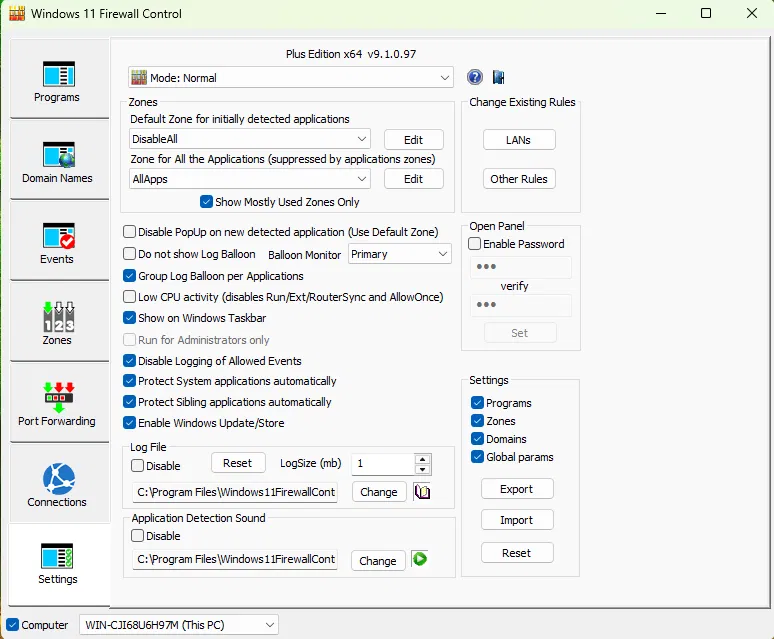Uncheck Zones in Settings export group
This screenshot has height=639, width=774.
tap(477, 421)
